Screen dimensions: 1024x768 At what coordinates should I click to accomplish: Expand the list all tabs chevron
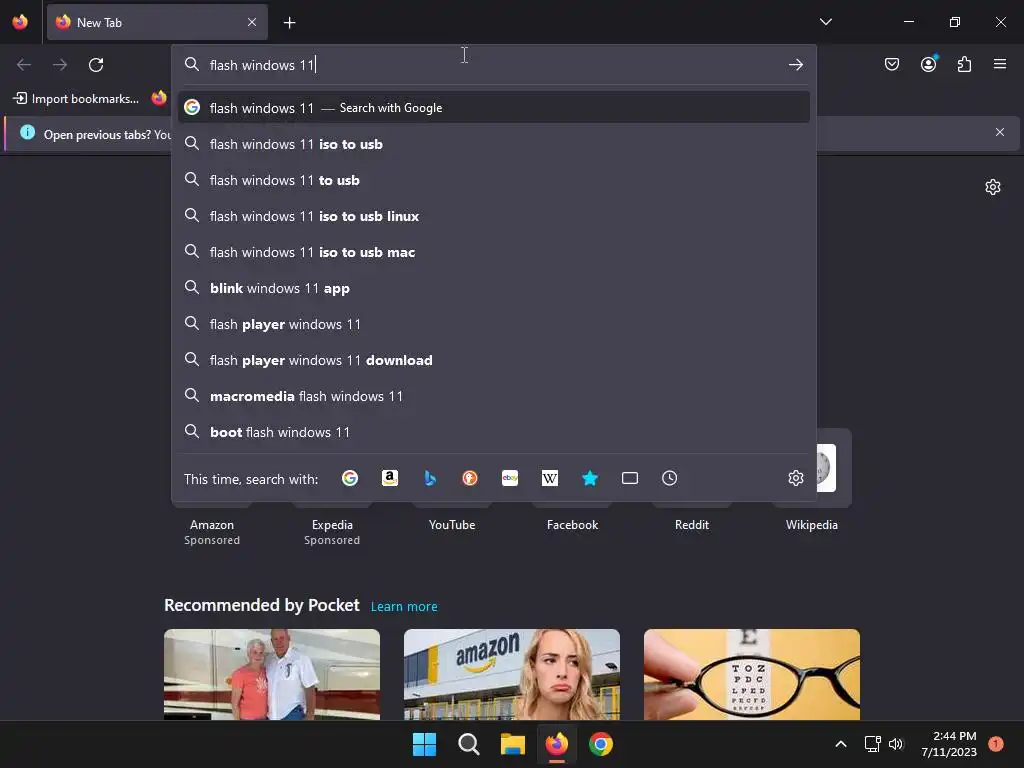click(826, 22)
